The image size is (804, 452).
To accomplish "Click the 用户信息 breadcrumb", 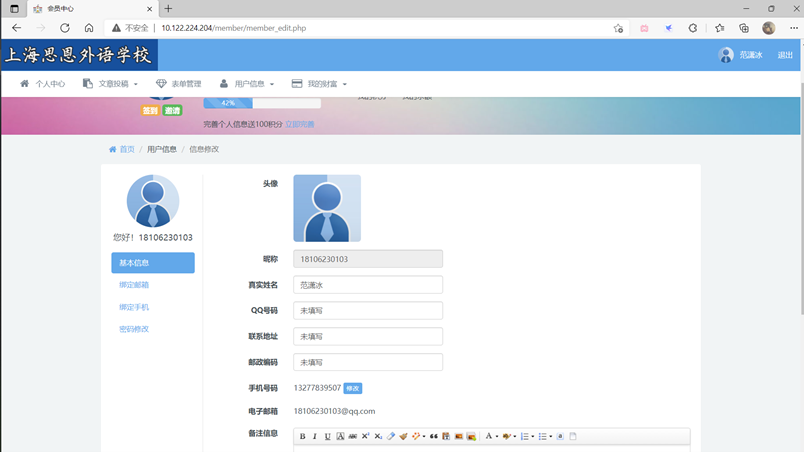I will [x=162, y=149].
